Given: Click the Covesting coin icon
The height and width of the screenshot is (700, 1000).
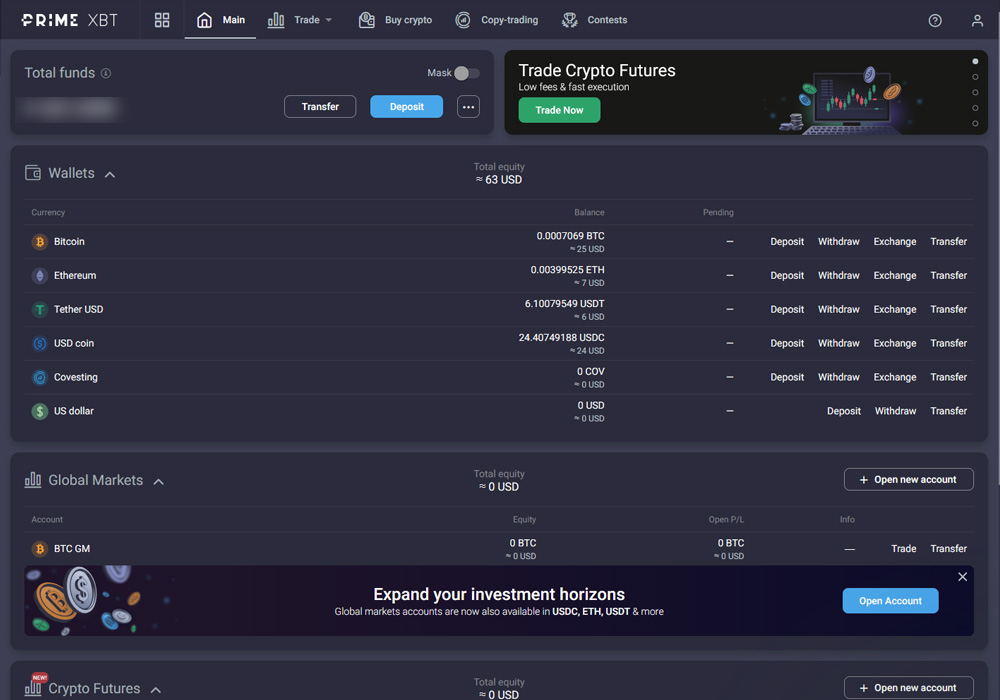Looking at the screenshot, I should (x=40, y=377).
